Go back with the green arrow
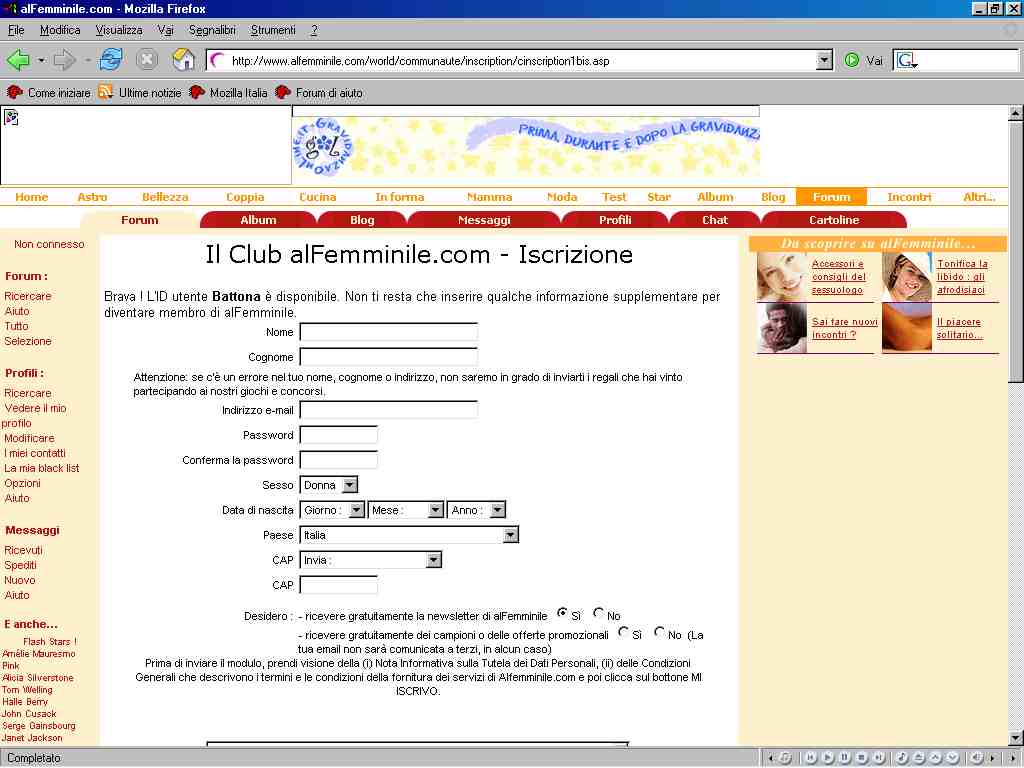The width and height of the screenshot is (1024, 768). coord(18,60)
